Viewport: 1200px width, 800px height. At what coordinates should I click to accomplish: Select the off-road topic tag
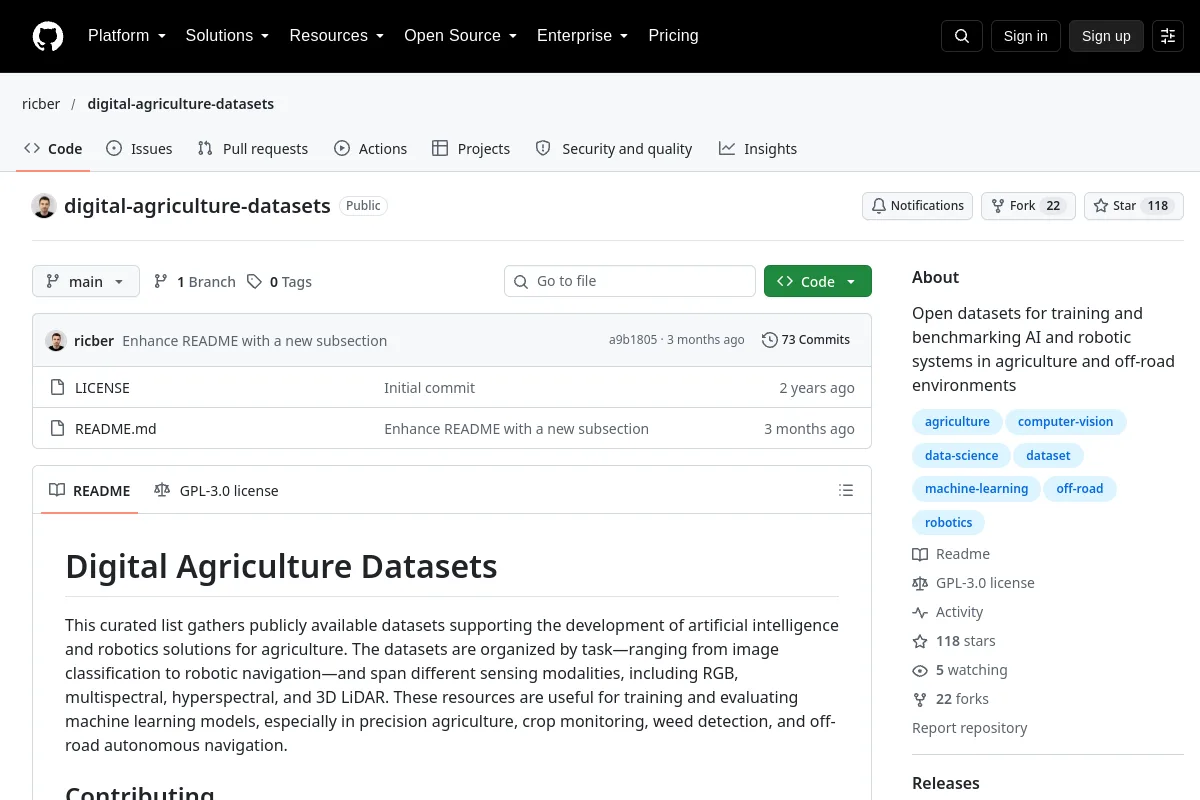(x=1080, y=489)
